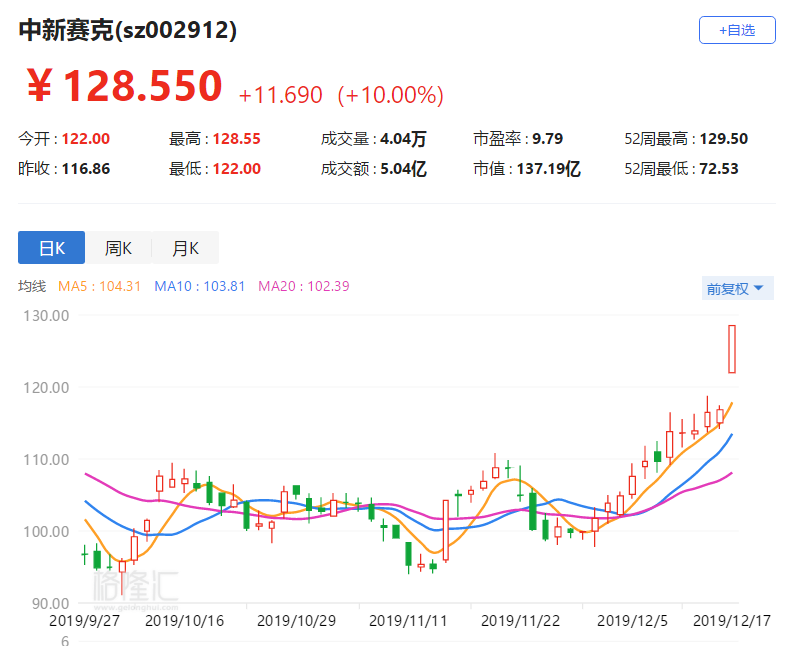Switch to the 日K tab
This screenshot has height=646, width=802.
tap(52, 248)
